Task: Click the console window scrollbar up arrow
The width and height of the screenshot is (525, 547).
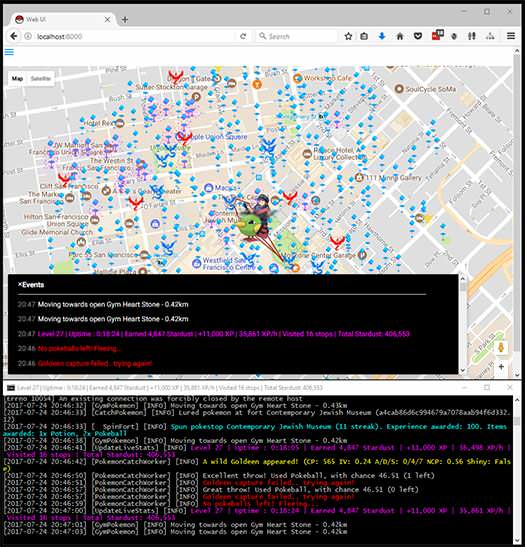Action: pos(517,400)
